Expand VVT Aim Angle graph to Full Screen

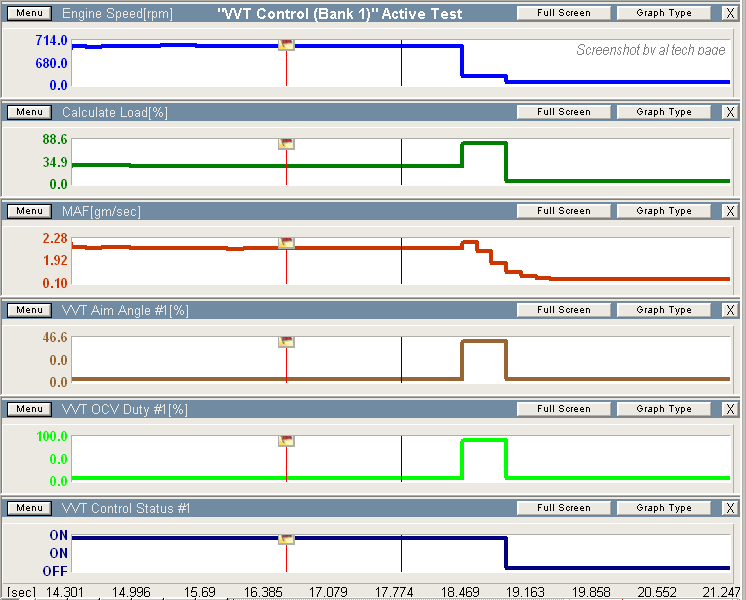[x=564, y=310]
